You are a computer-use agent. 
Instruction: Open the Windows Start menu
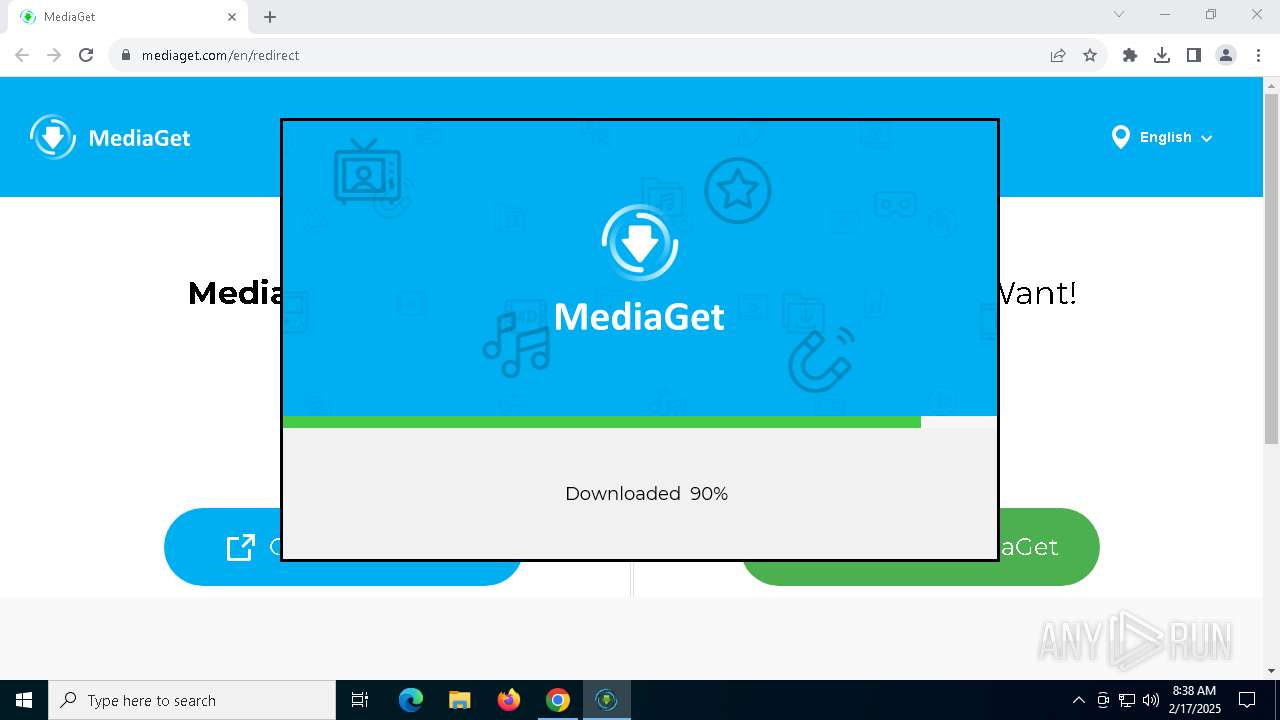tap(24, 700)
